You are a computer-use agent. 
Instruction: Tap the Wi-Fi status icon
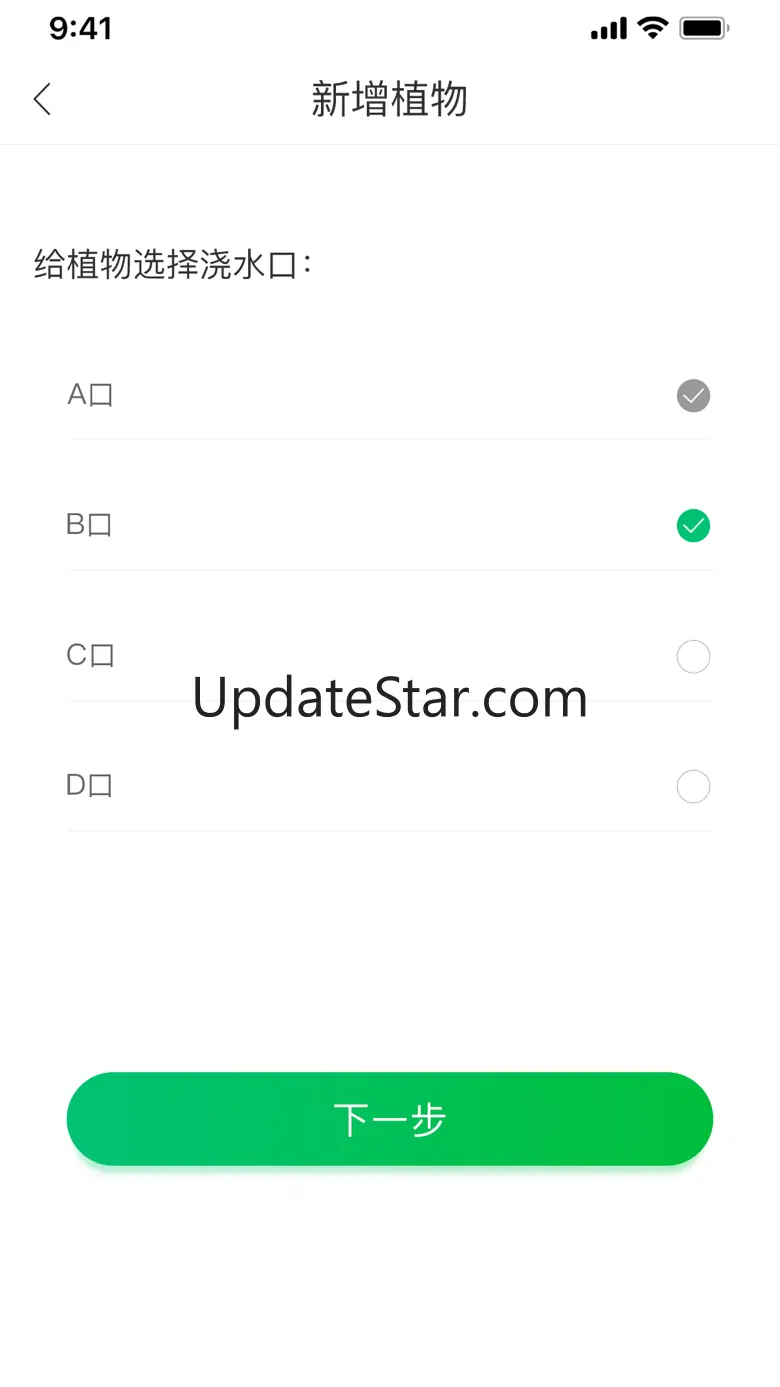(x=653, y=28)
